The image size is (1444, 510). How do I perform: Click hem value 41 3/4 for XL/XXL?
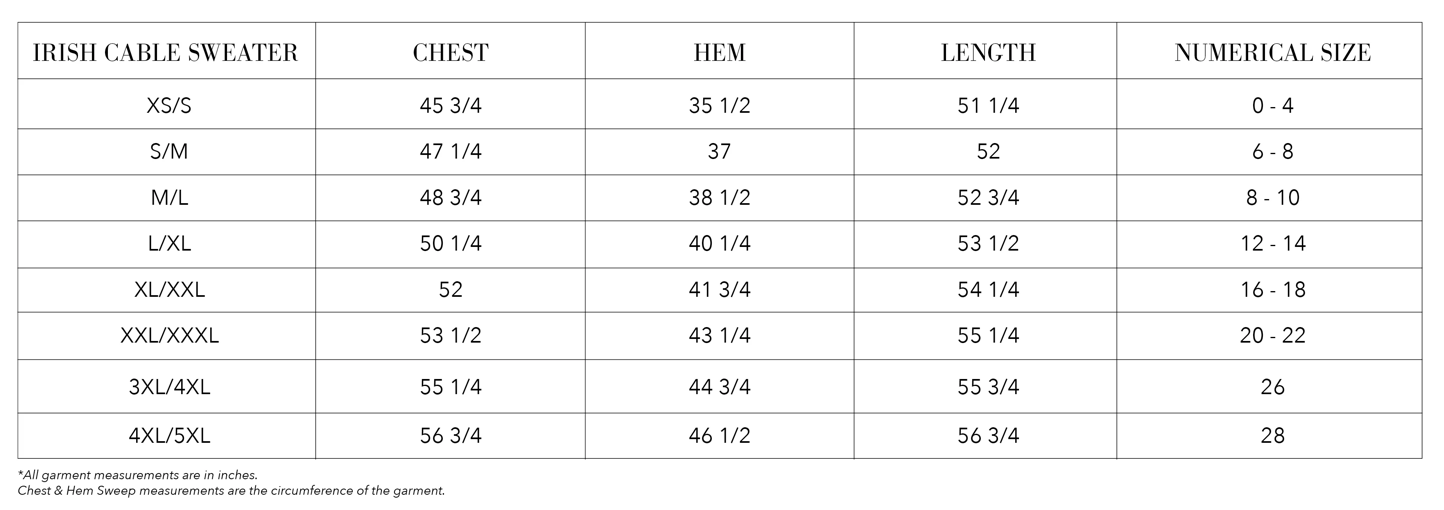[719, 290]
